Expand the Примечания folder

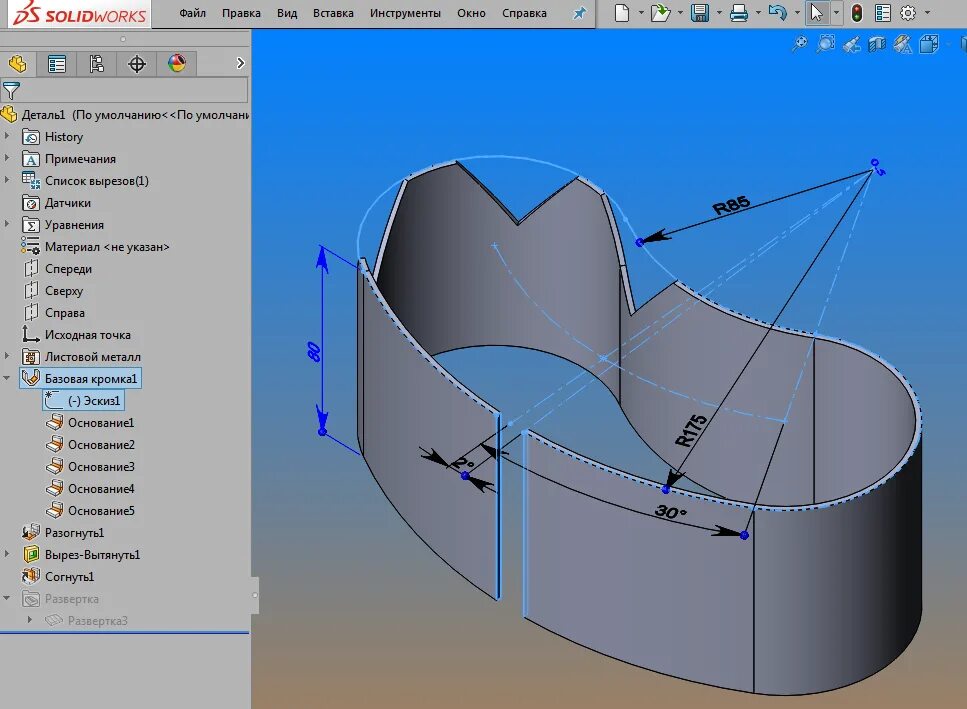7,158
